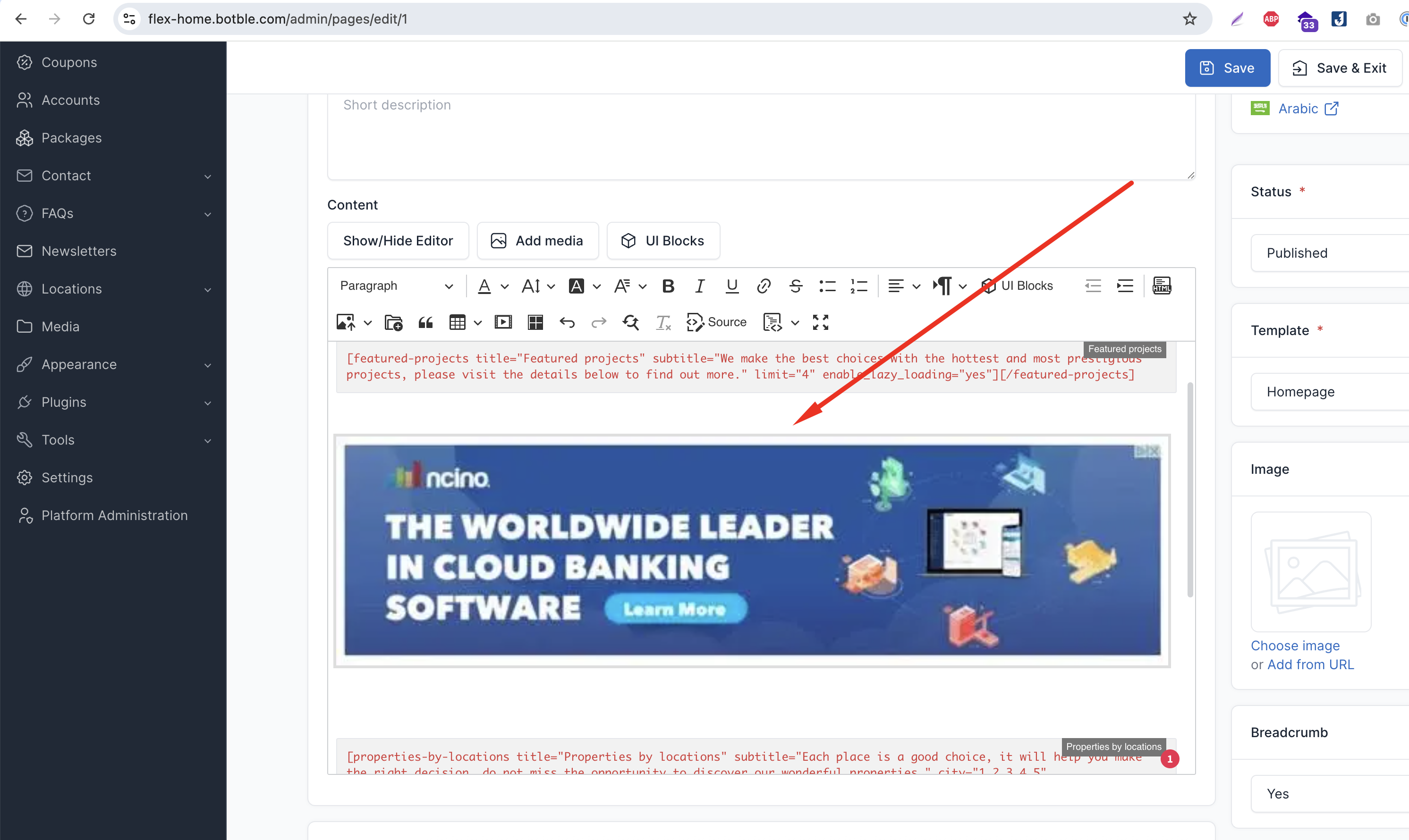The height and width of the screenshot is (840, 1409).
Task: Click the blue Save button
Action: 1227,68
